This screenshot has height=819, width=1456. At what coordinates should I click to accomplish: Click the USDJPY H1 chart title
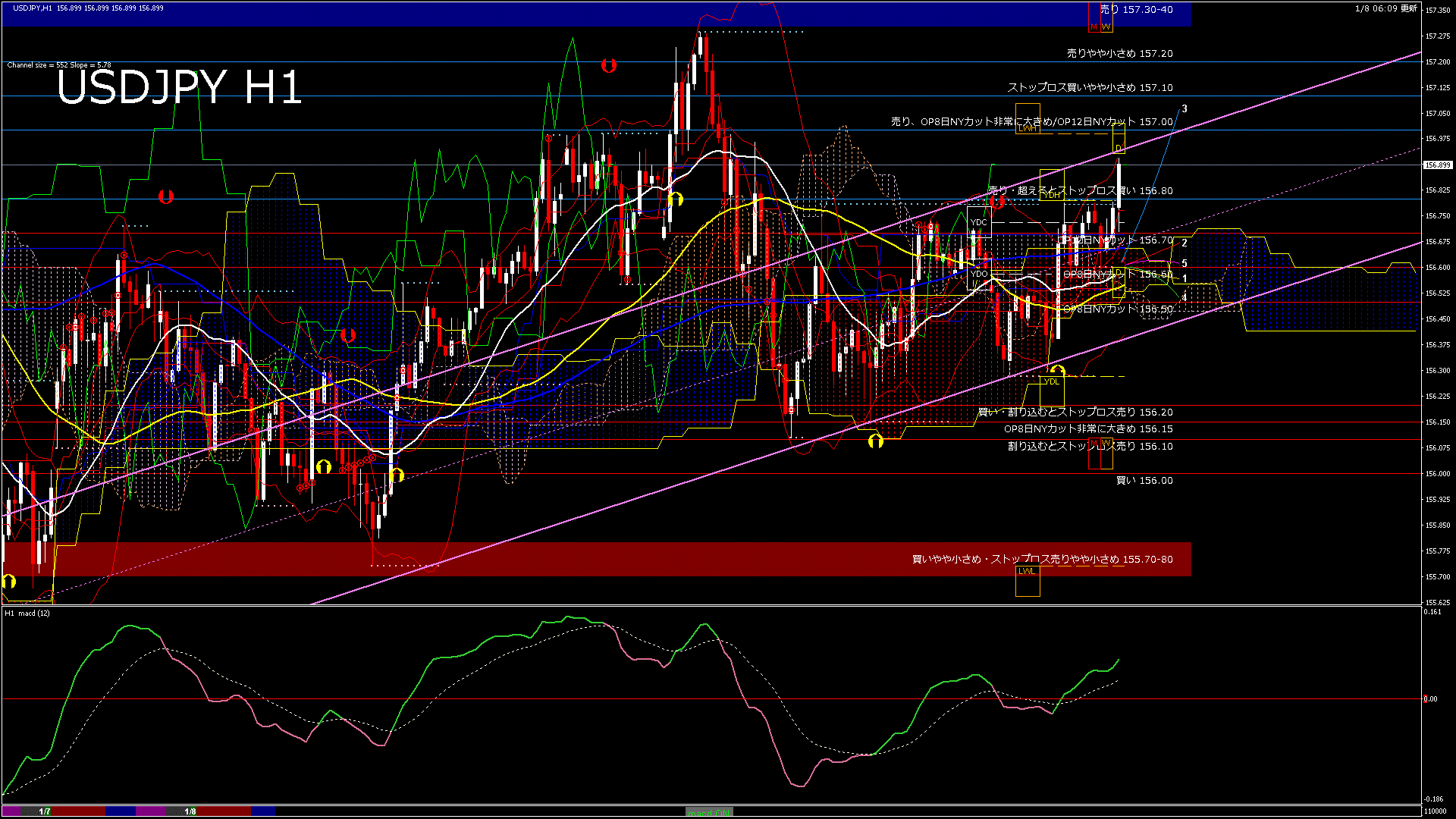click(x=179, y=87)
